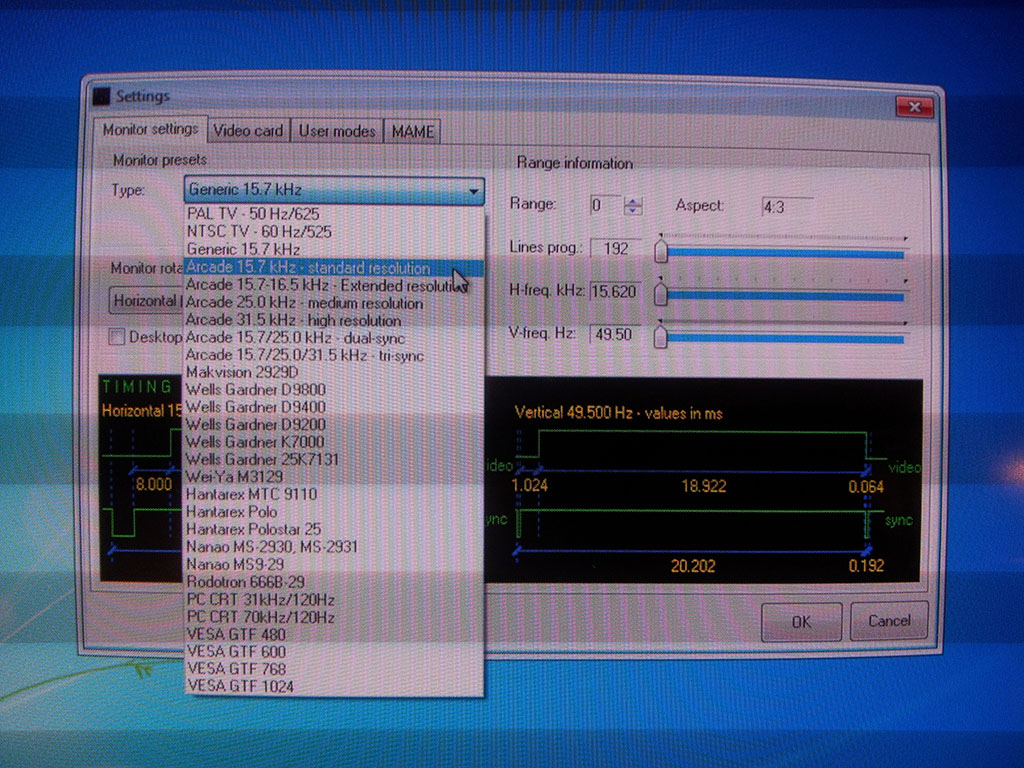Click the Aspect 4:3 input field
1024x768 pixels.
tap(785, 207)
